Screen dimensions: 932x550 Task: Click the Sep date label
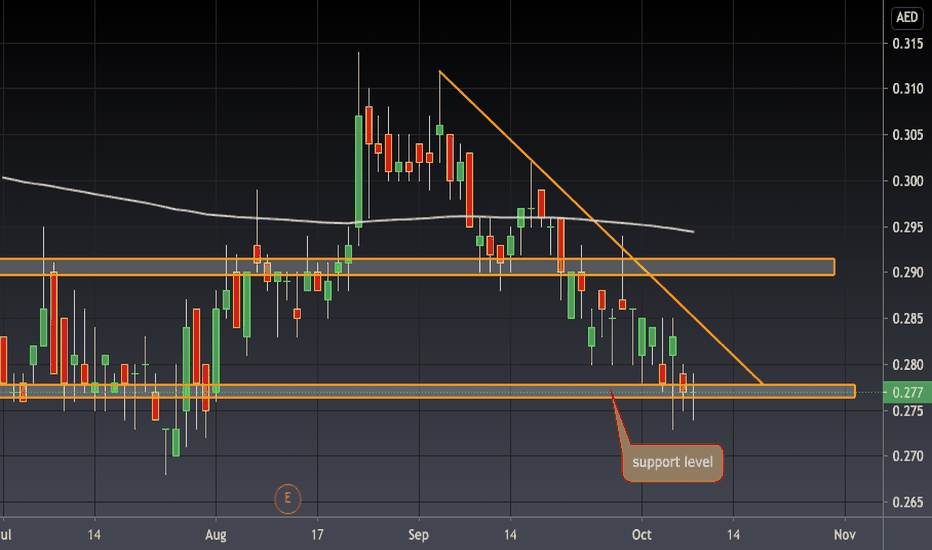click(418, 535)
